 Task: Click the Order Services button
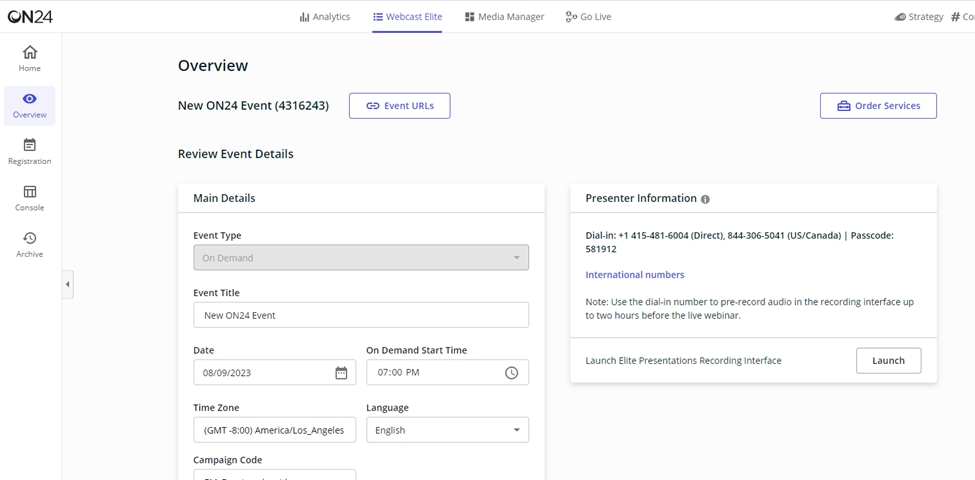pyautogui.click(x=878, y=106)
